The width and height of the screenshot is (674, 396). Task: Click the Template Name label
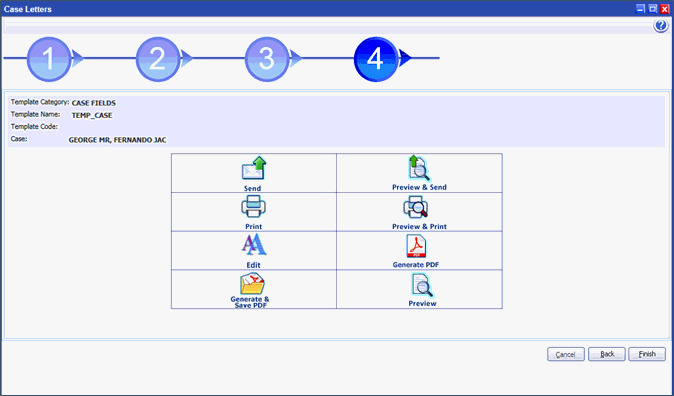34,115
